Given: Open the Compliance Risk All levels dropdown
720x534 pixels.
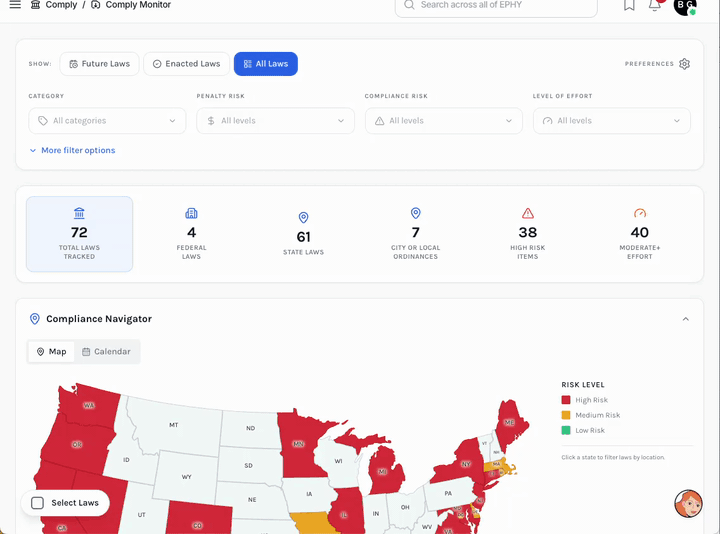Looking at the screenshot, I should click(444, 121).
